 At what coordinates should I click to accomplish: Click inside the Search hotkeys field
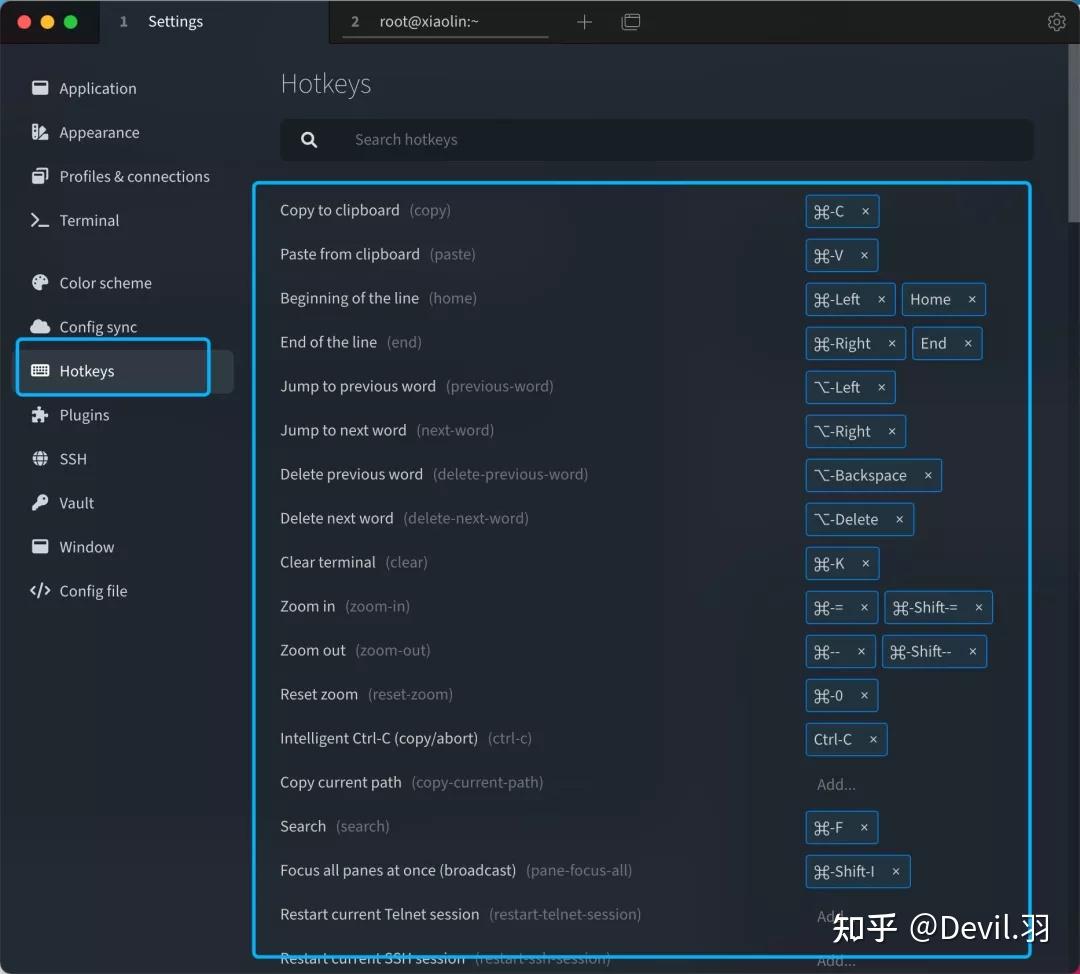point(657,139)
